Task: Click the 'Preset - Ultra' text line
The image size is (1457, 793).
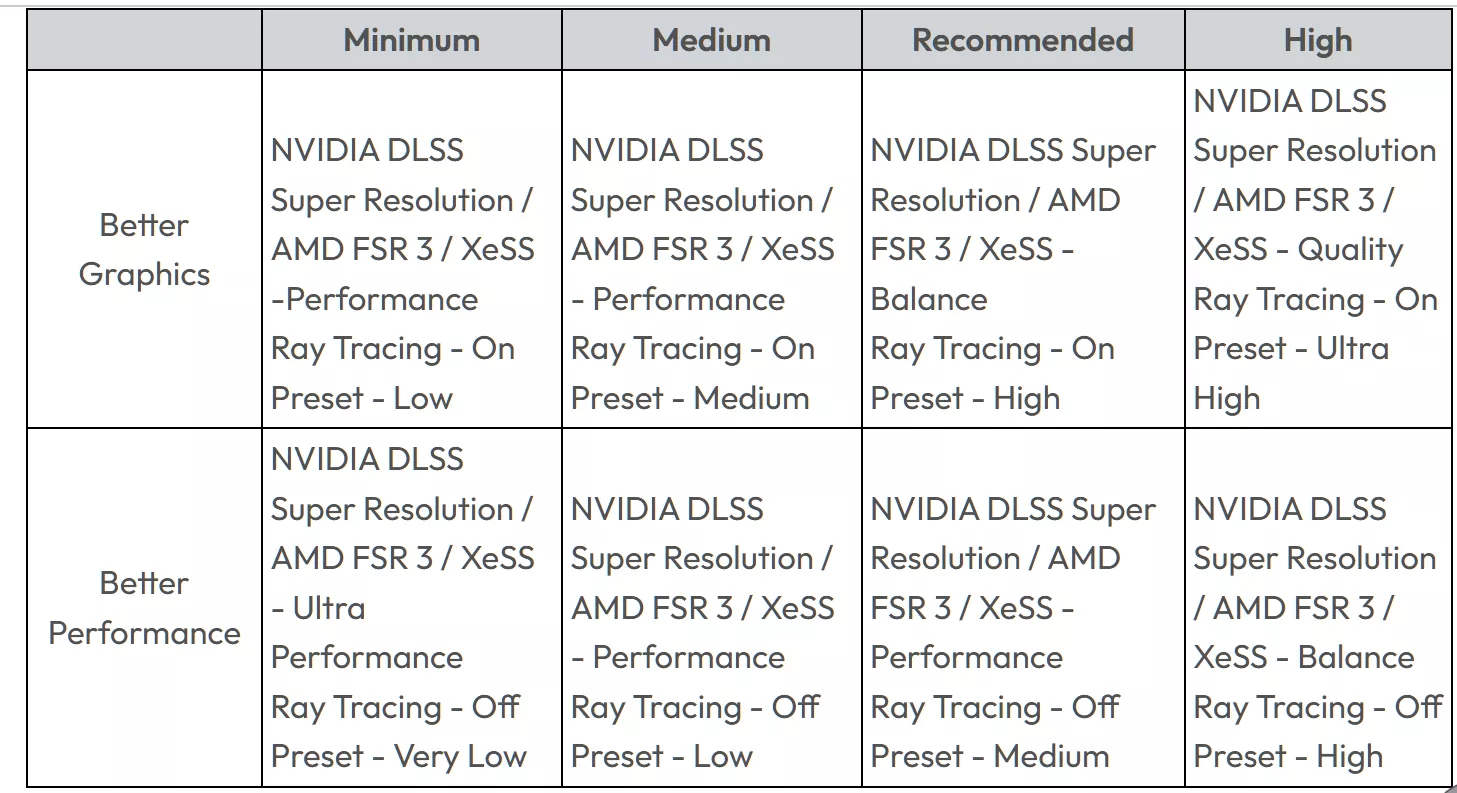Action: tap(1291, 349)
